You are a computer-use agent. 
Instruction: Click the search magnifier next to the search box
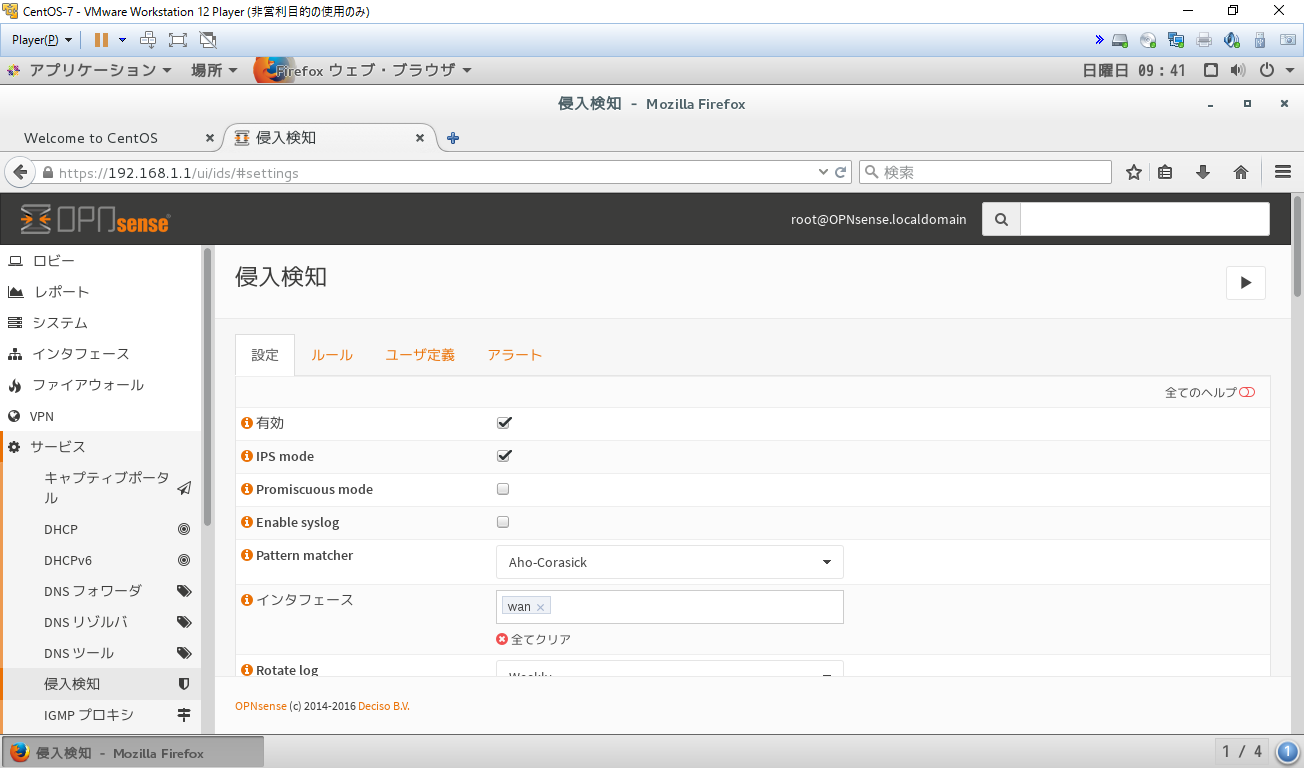pyautogui.click(x=1000, y=218)
